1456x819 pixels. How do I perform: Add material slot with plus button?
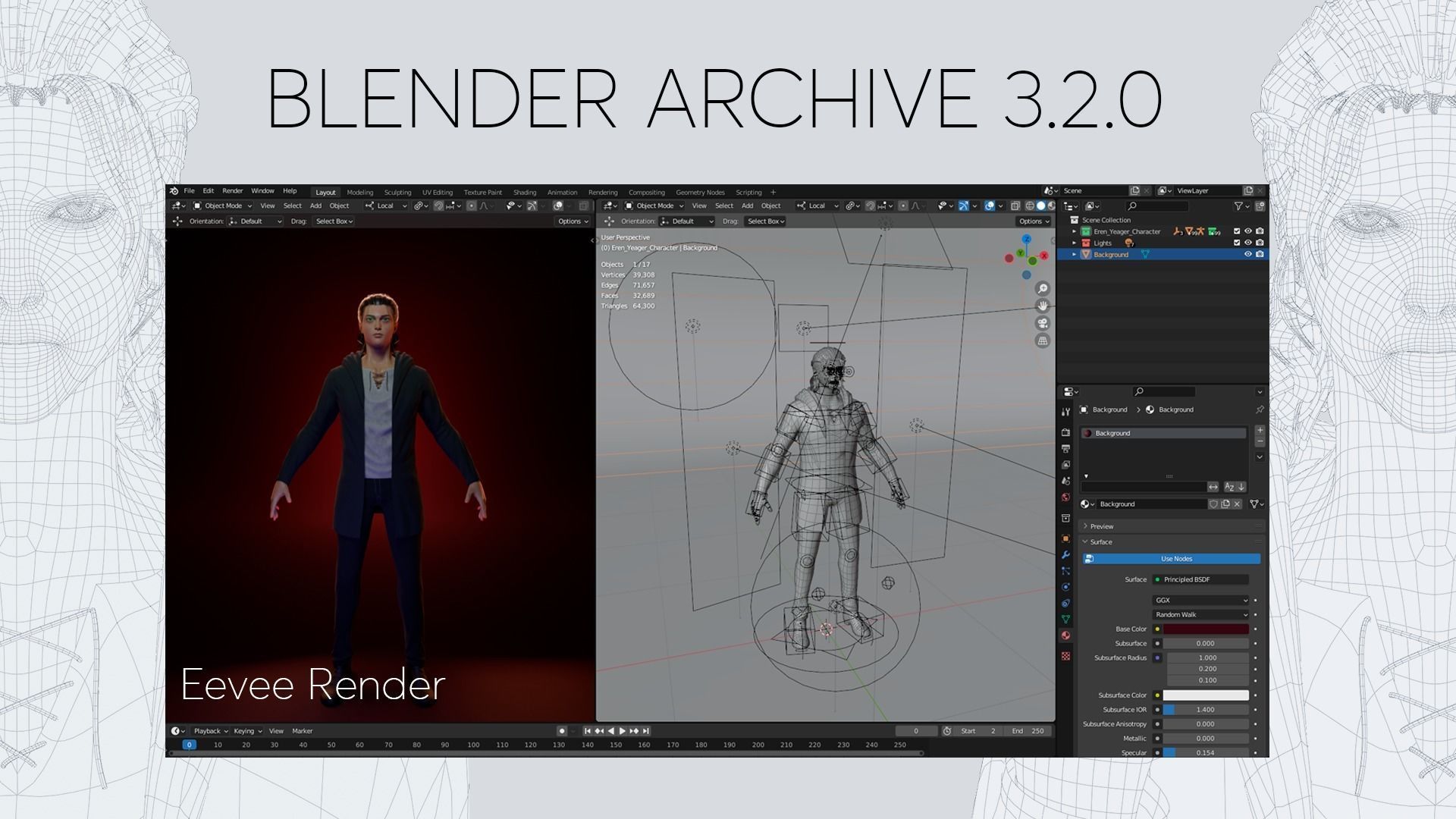1260,430
